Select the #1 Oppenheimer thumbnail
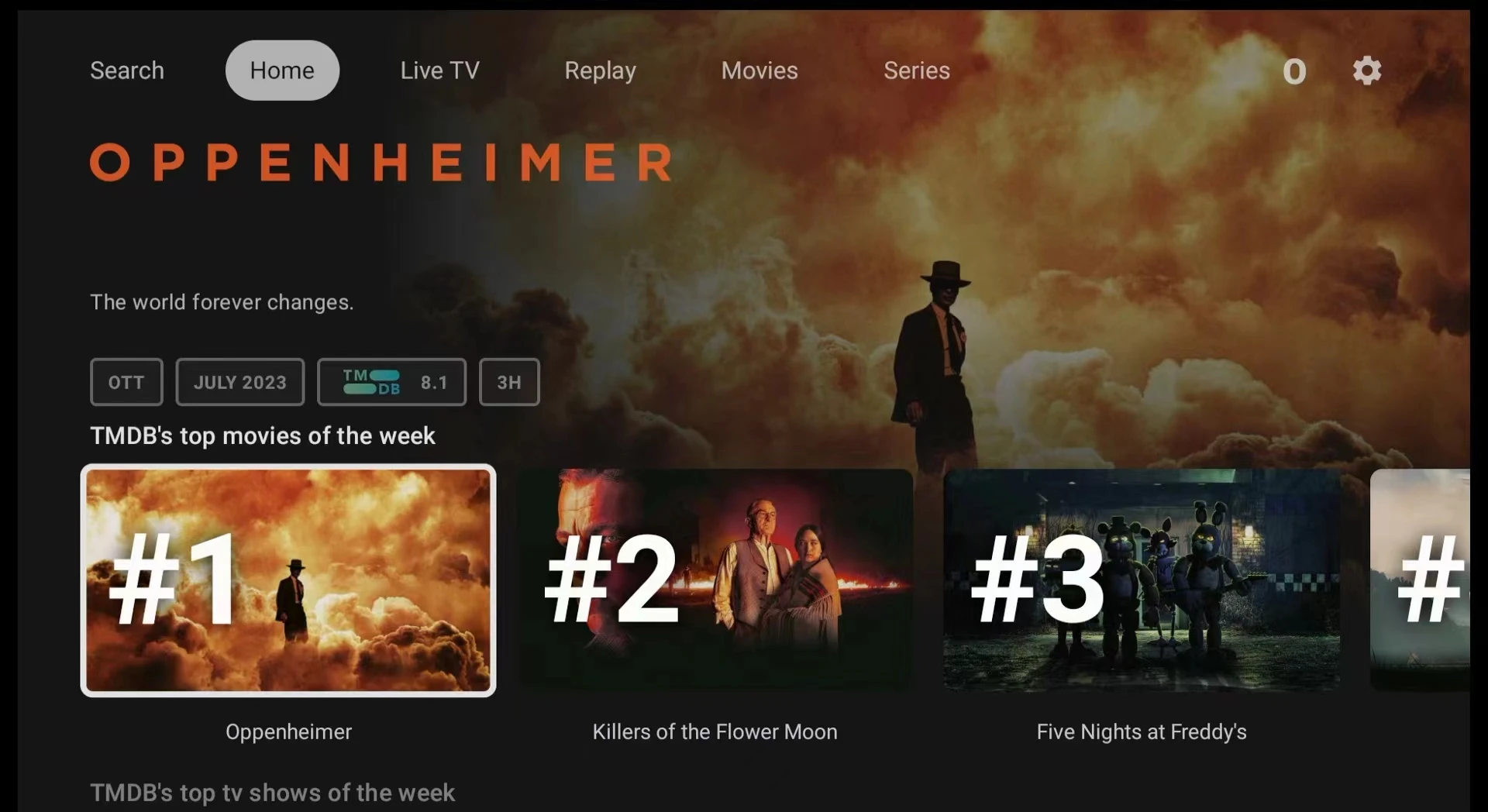Image resolution: width=1488 pixels, height=812 pixels. tap(288, 580)
